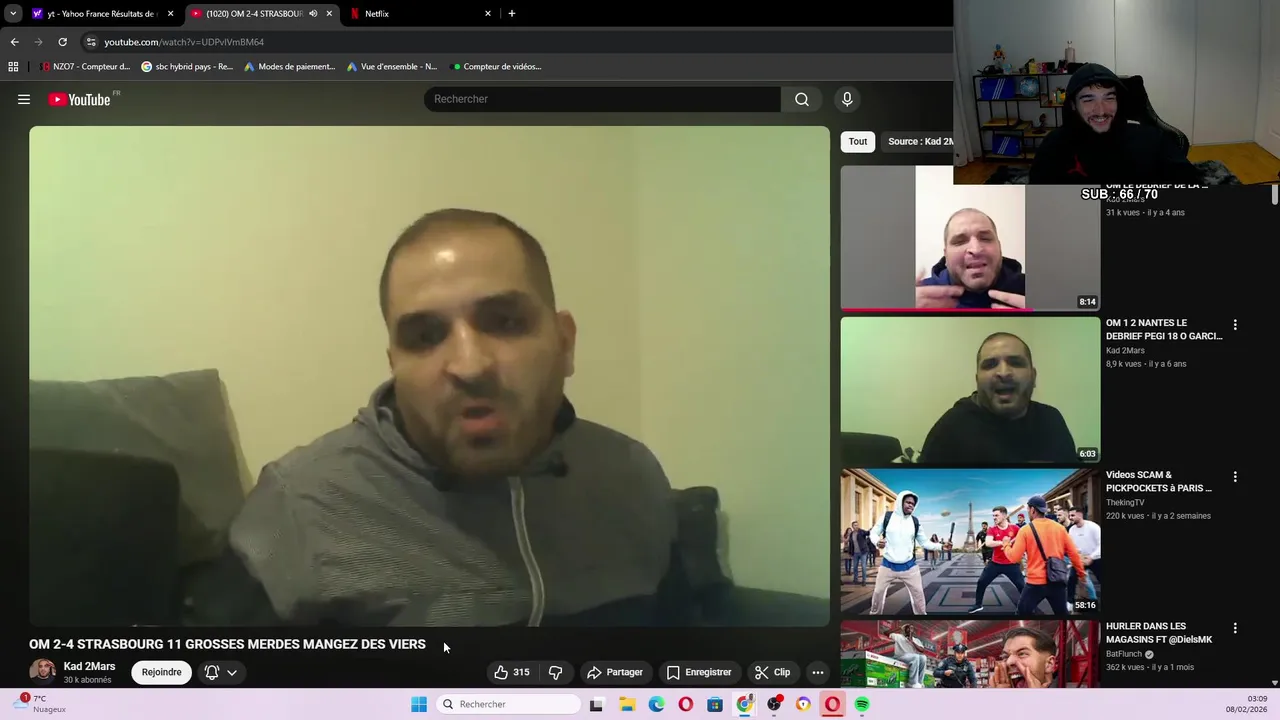Open File Explorer from the taskbar

click(626, 704)
